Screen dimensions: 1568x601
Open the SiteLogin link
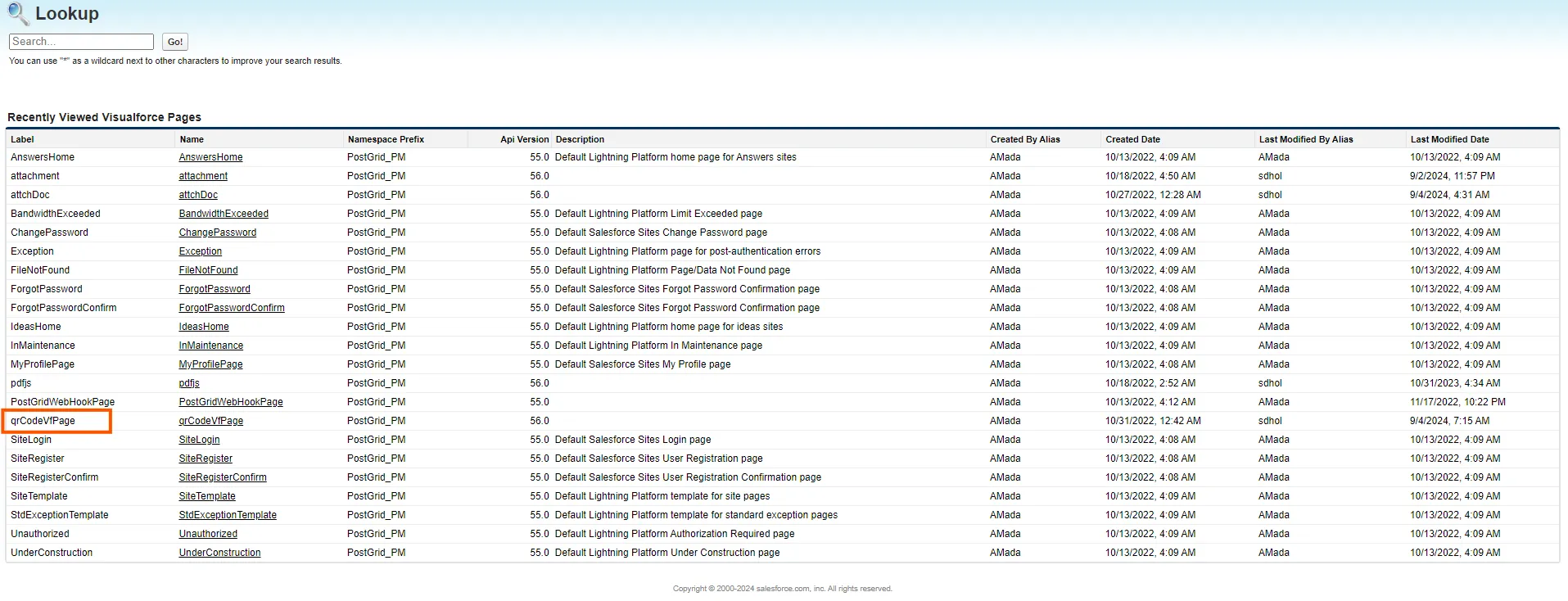(199, 440)
